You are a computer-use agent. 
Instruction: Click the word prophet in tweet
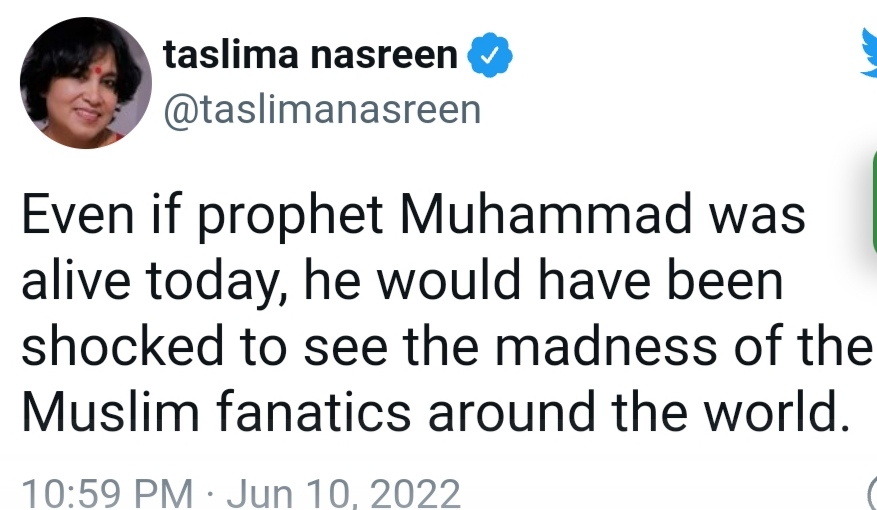coord(290,217)
